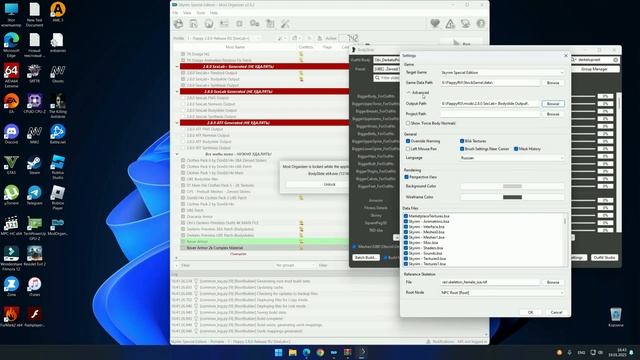Uncheck the Mask History option
The width and height of the screenshot is (640, 360).
click(516, 149)
